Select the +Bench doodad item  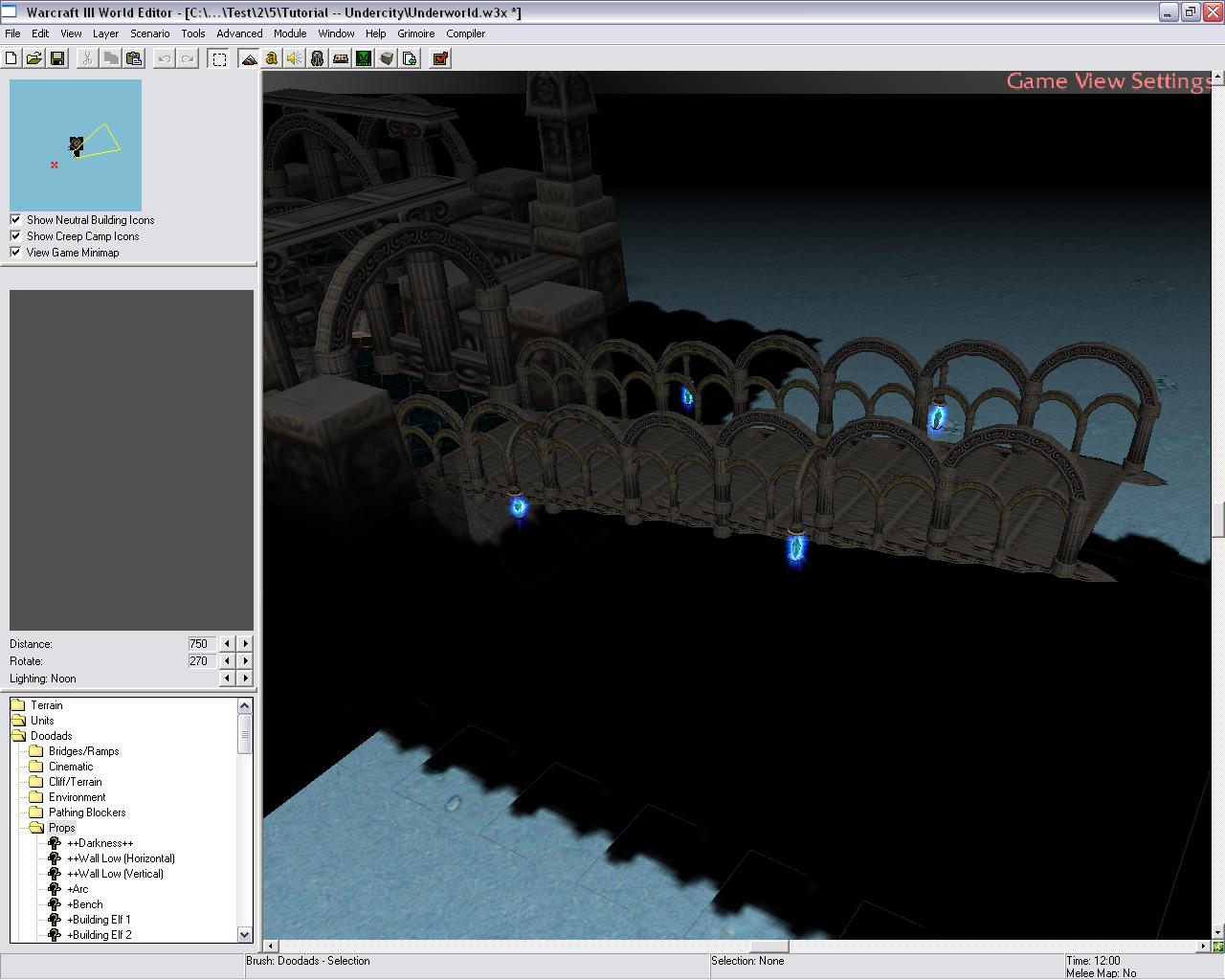tap(86, 904)
